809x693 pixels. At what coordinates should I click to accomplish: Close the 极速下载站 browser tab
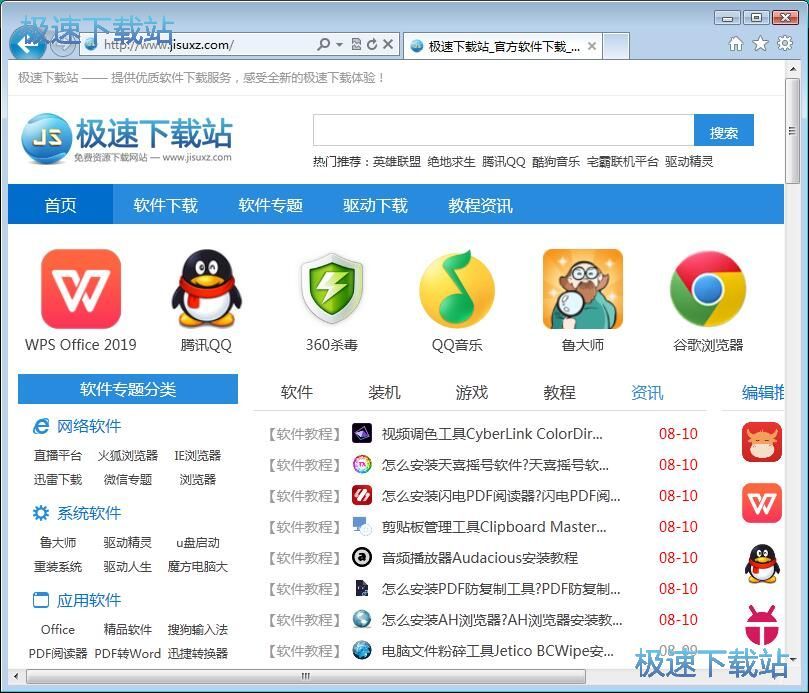592,46
